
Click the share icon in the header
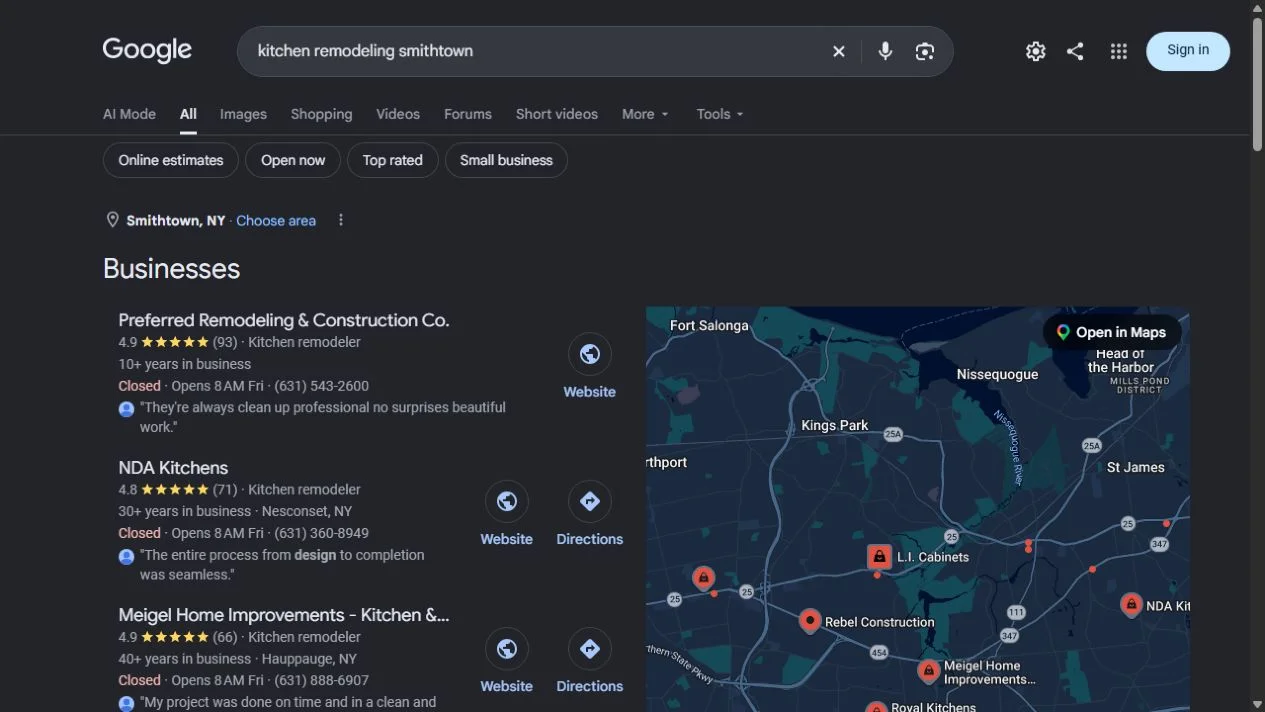pos(1075,51)
